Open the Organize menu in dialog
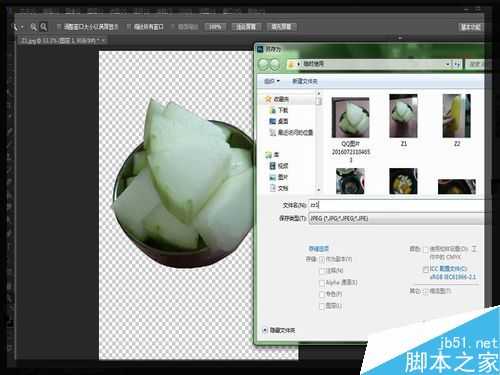 click(x=272, y=81)
